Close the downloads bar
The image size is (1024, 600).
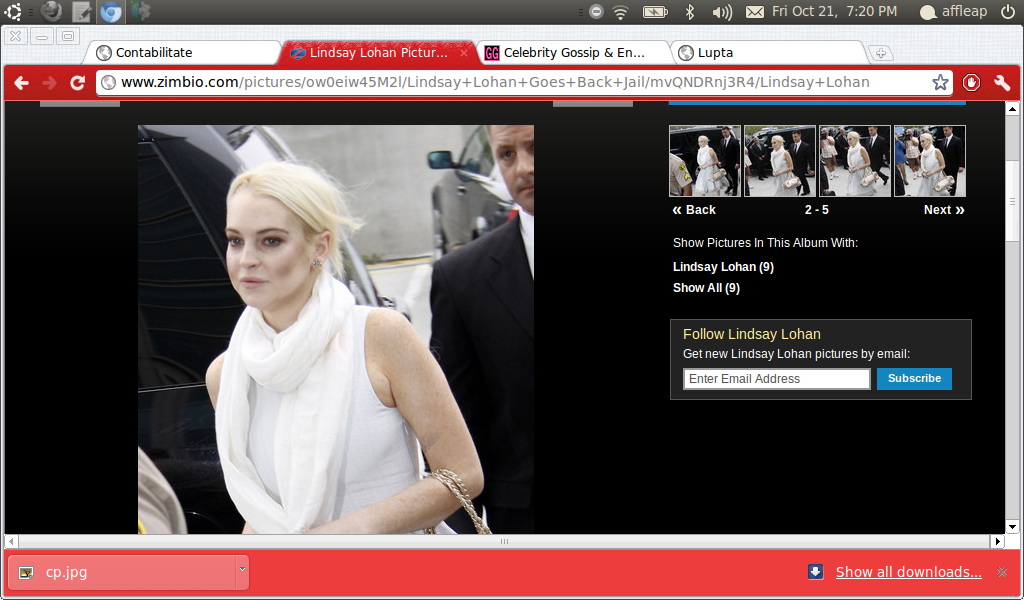coord(1002,572)
